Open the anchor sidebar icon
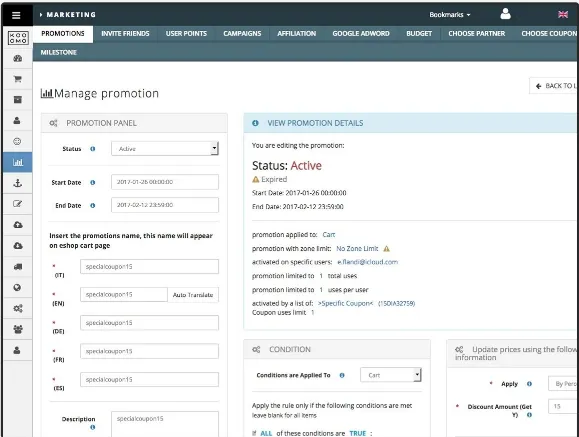 pos(17,183)
